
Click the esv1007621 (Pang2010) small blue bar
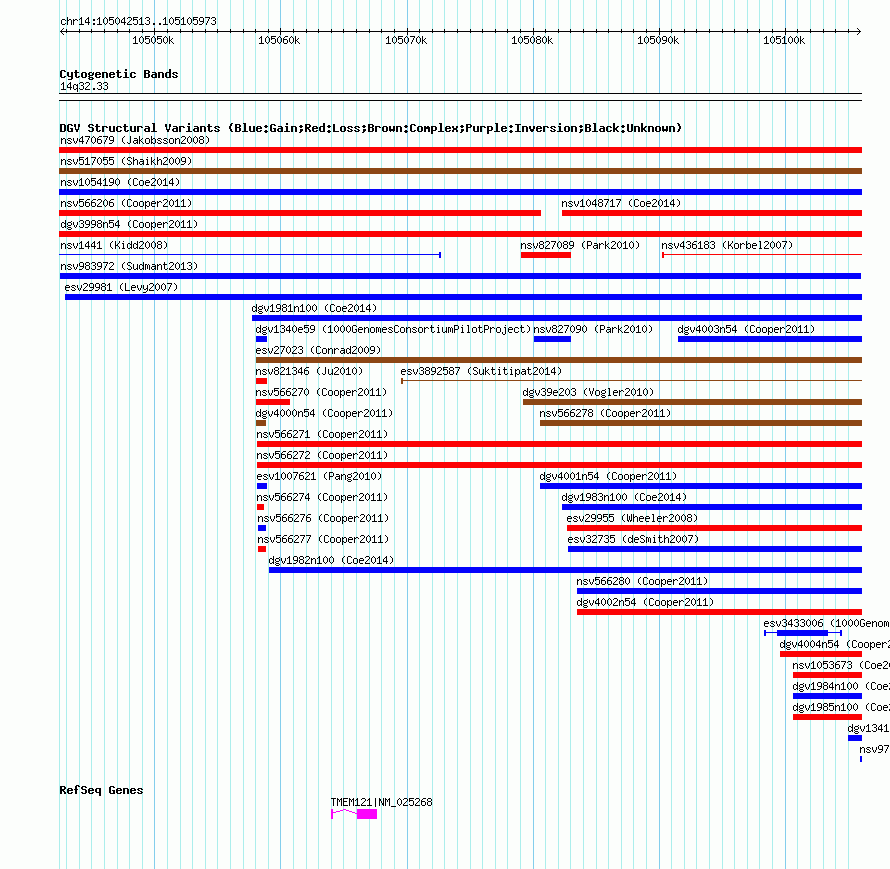point(262,486)
